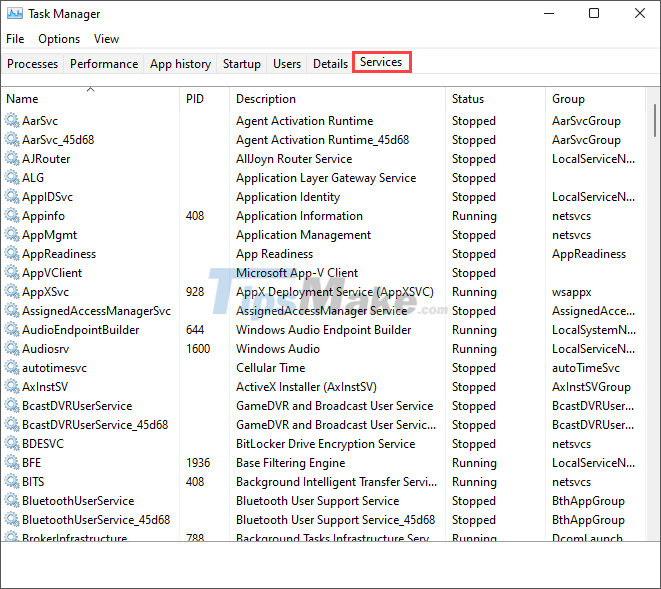Image resolution: width=661 pixels, height=589 pixels.
Task: Click 'Microsoft App-V Client' description
Action: pyautogui.click(x=297, y=272)
